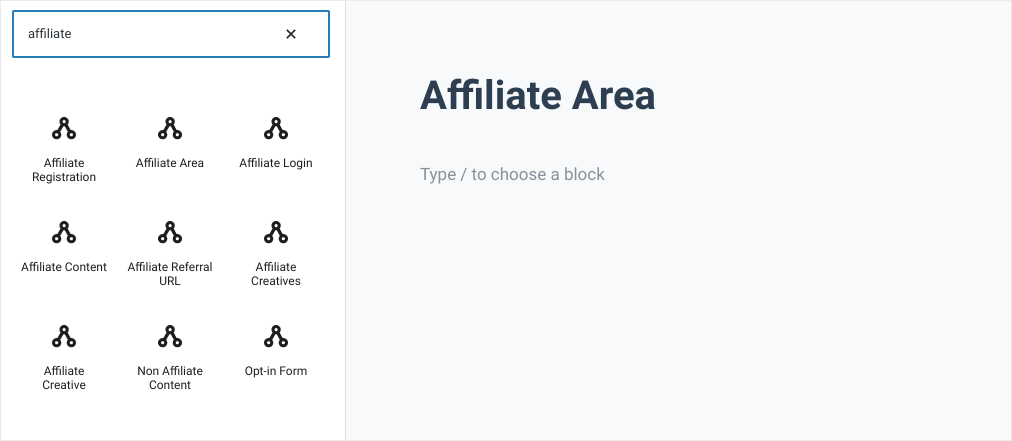Choose the Affiliate Content block icon
Screen dimensions: 1012x441
64,232
